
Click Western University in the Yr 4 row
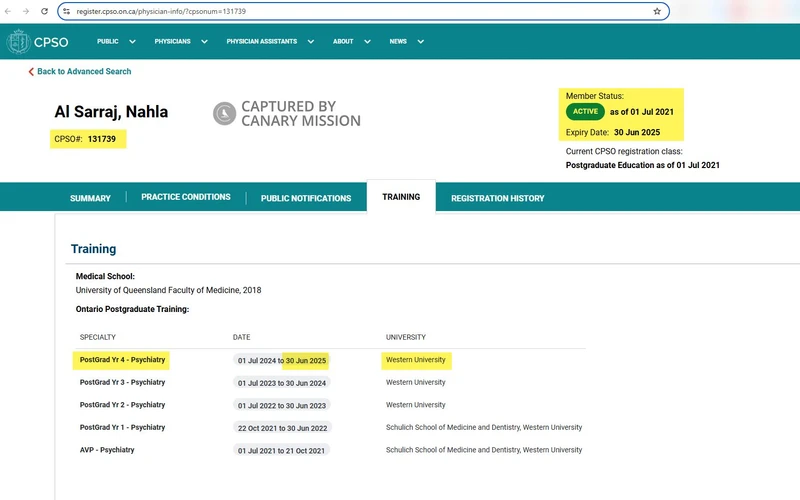415,360
